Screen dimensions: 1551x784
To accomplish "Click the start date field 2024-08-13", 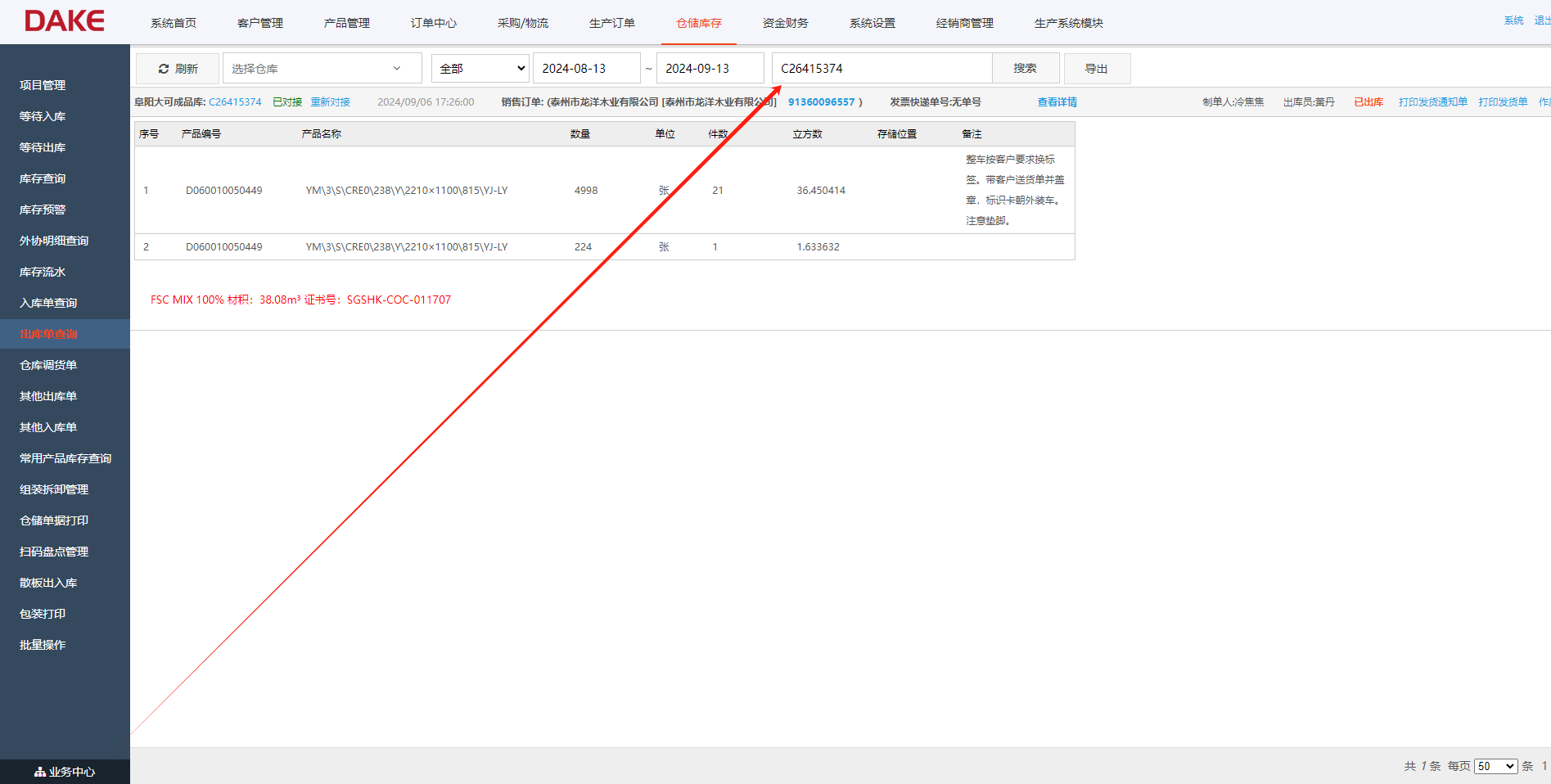I will (x=586, y=68).
